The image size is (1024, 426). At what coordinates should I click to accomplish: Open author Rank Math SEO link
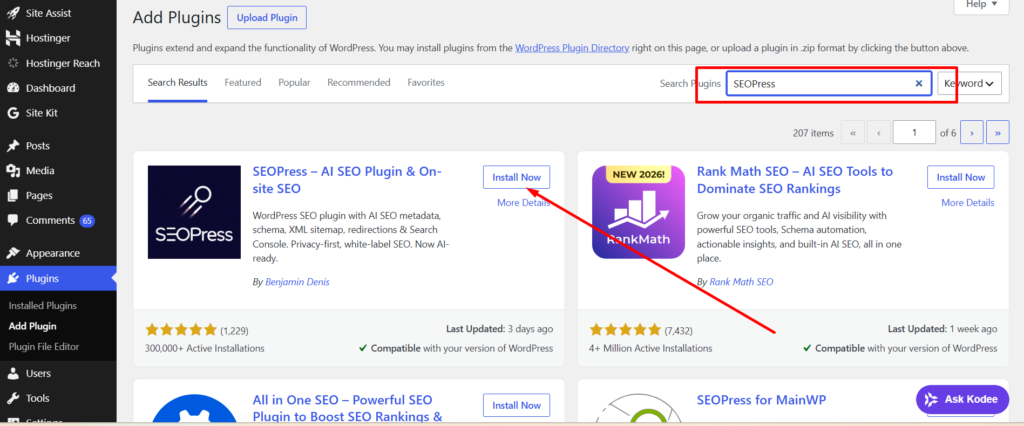741,282
